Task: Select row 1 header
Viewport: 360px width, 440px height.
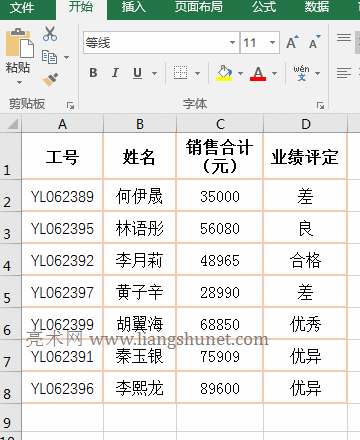Action: (11, 156)
